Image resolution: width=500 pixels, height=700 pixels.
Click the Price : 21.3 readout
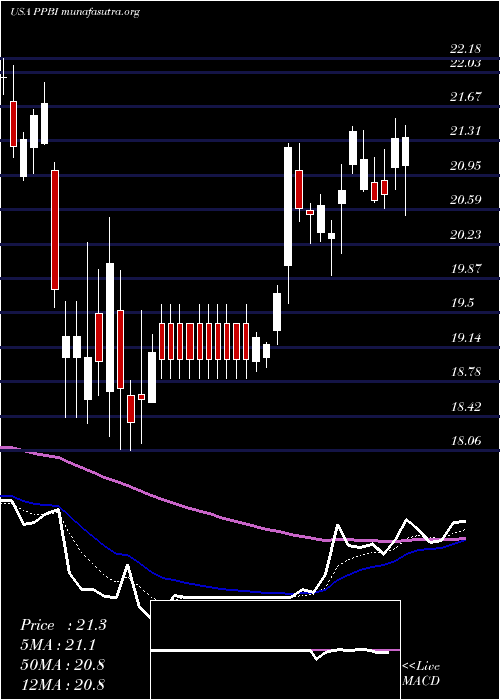63,625
